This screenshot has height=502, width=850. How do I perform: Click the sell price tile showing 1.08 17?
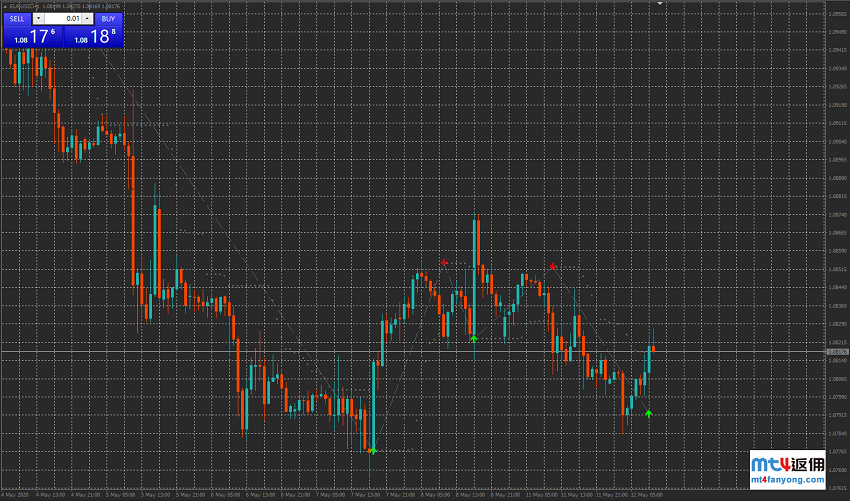(32, 37)
